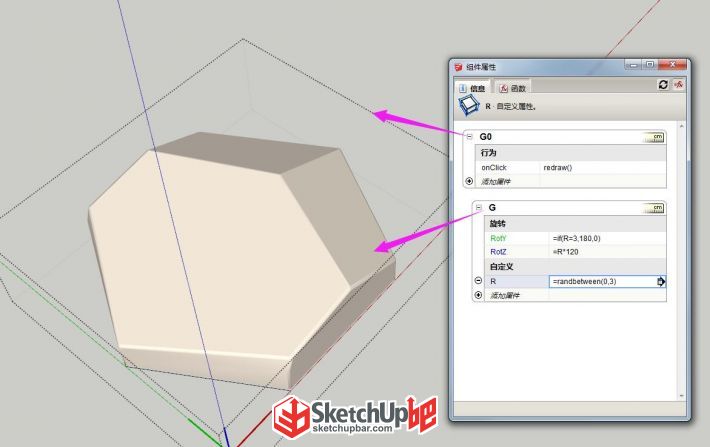Click the 自定义 section header in G
The height and width of the screenshot is (447, 710).
tap(575, 267)
